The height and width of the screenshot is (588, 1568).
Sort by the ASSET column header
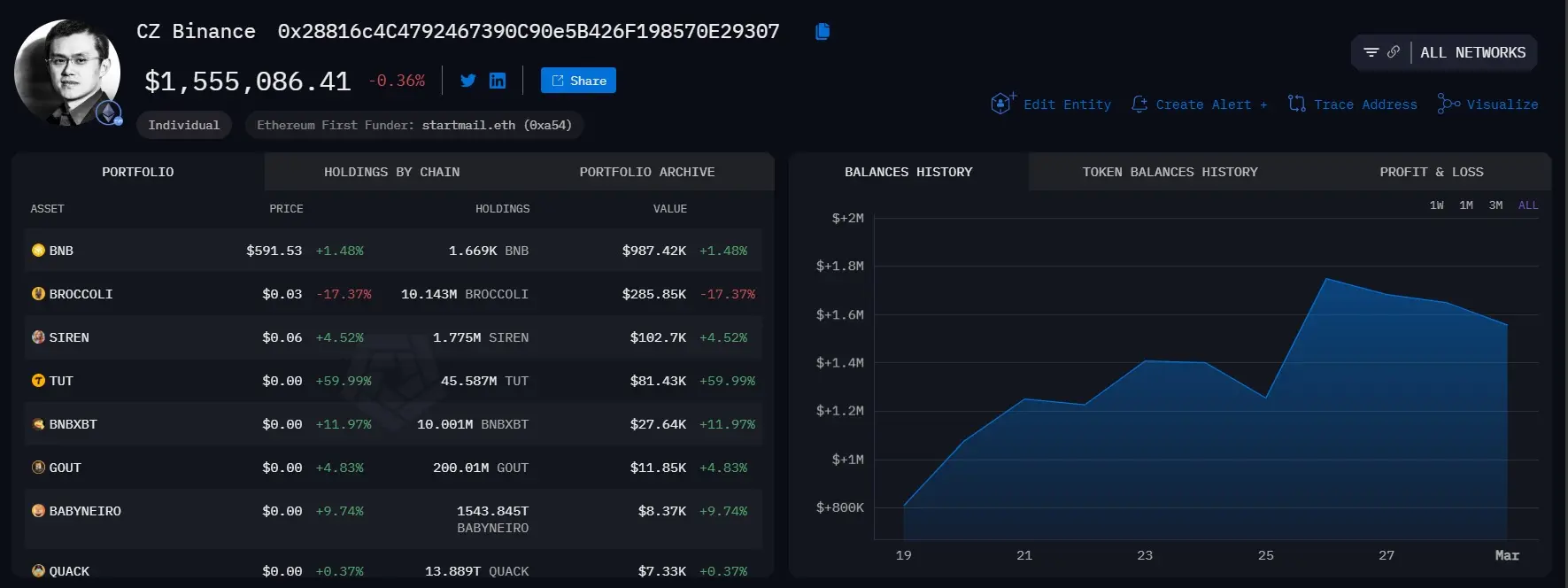click(x=47, y=209)
